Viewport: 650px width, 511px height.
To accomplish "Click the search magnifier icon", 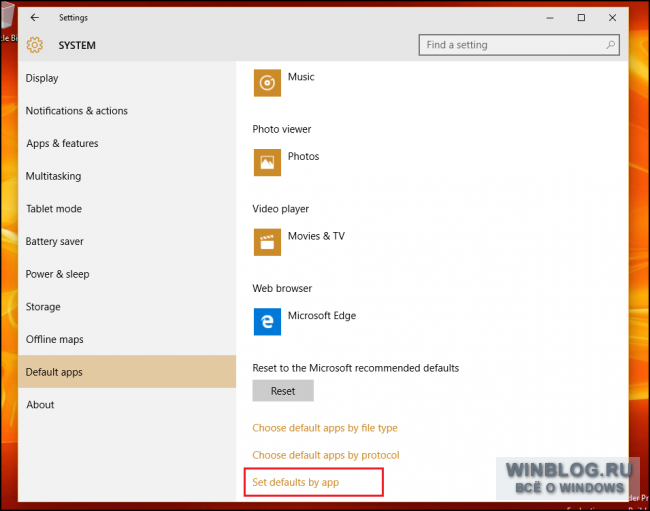I will click(x=610, y=45).
